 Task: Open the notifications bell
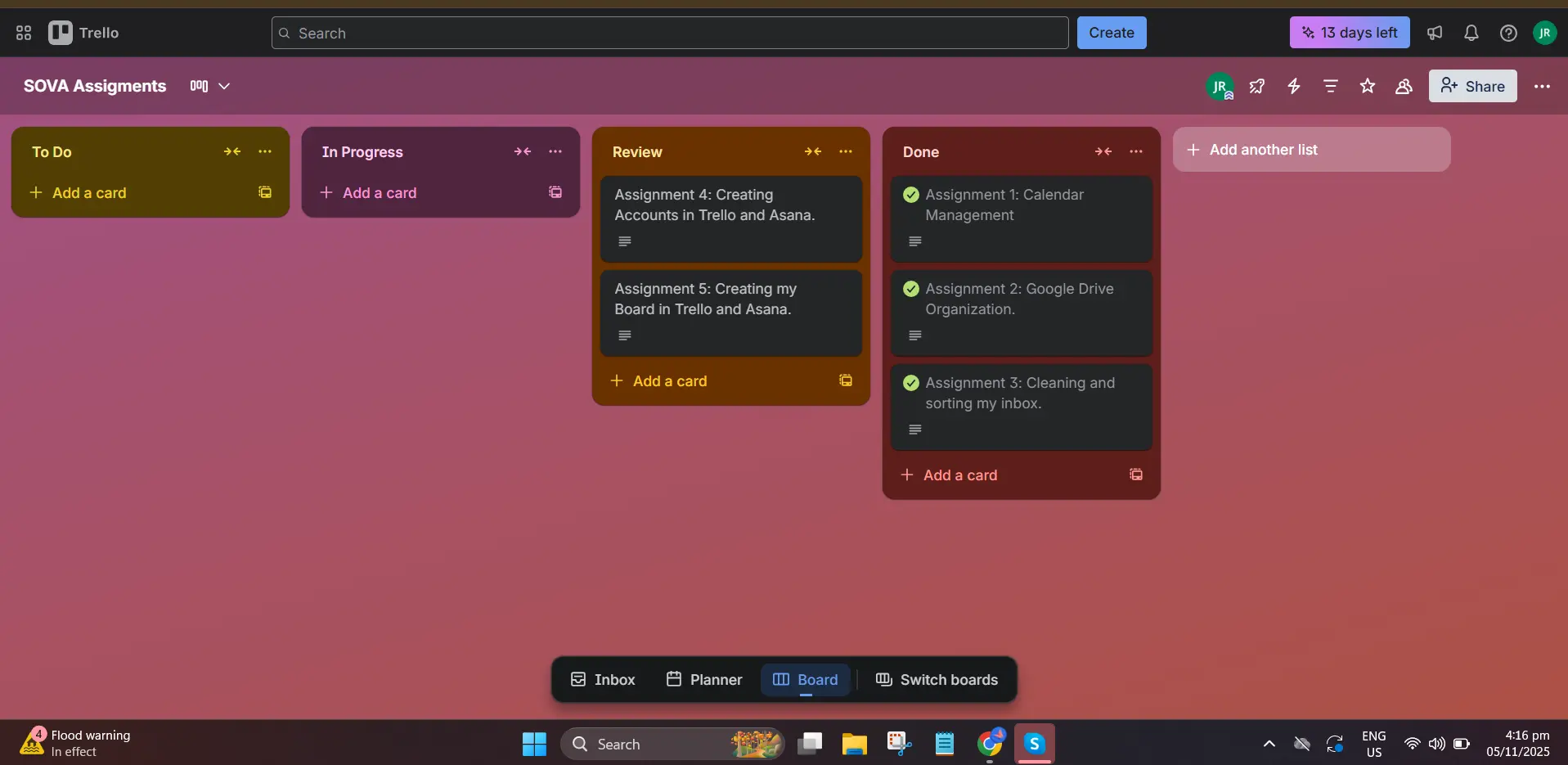[1471, 33]
